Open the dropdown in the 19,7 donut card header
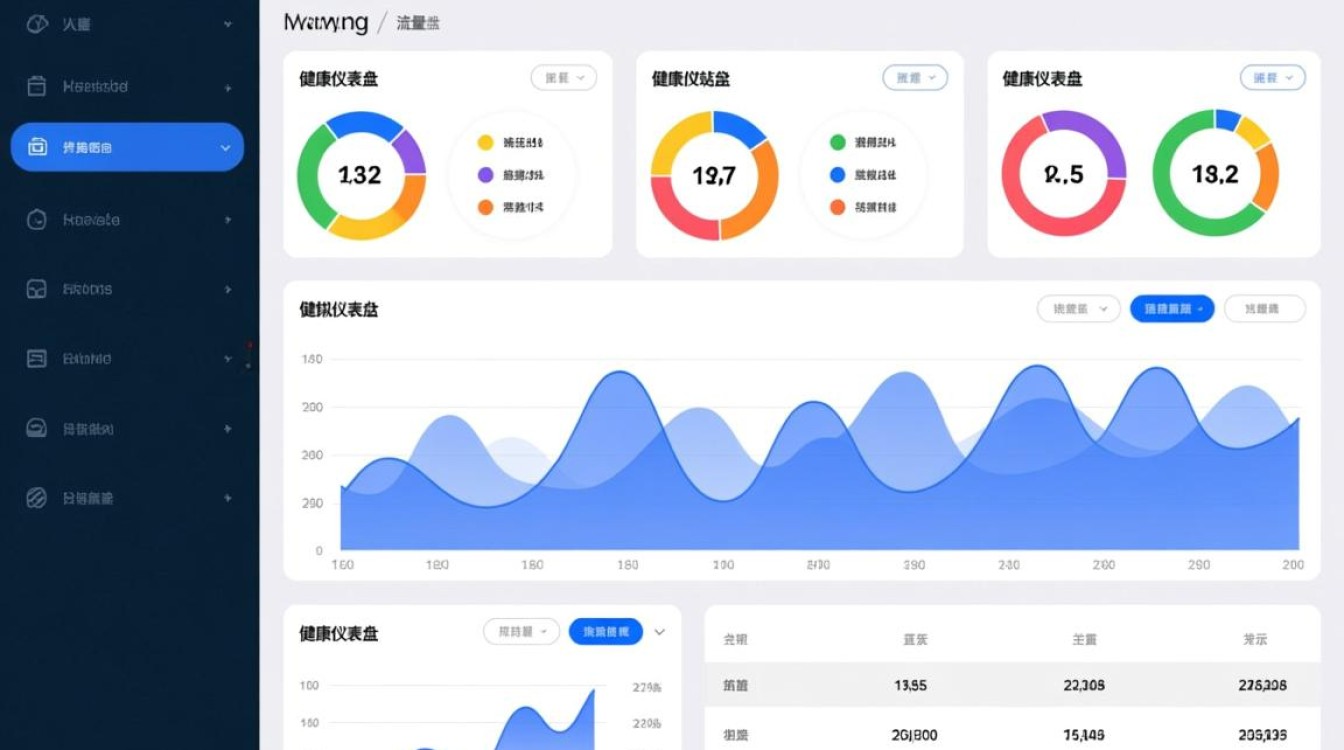Image resolution: width=1344 pixels, height=750 pixels. (914, 78)
